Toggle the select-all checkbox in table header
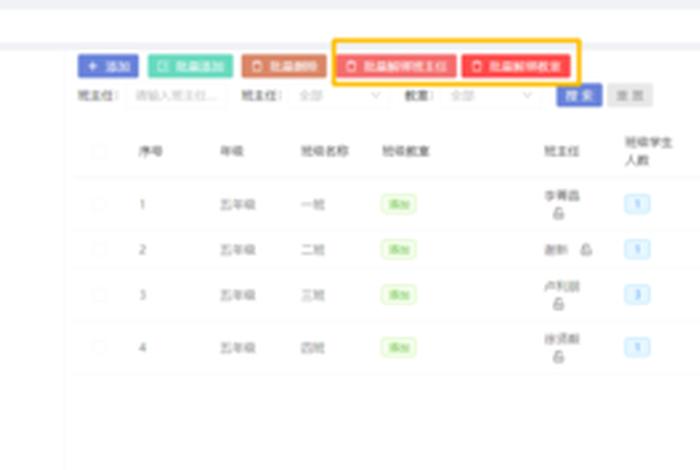The height and width of the screenshot is (470, 700). (x=99, y=152)
